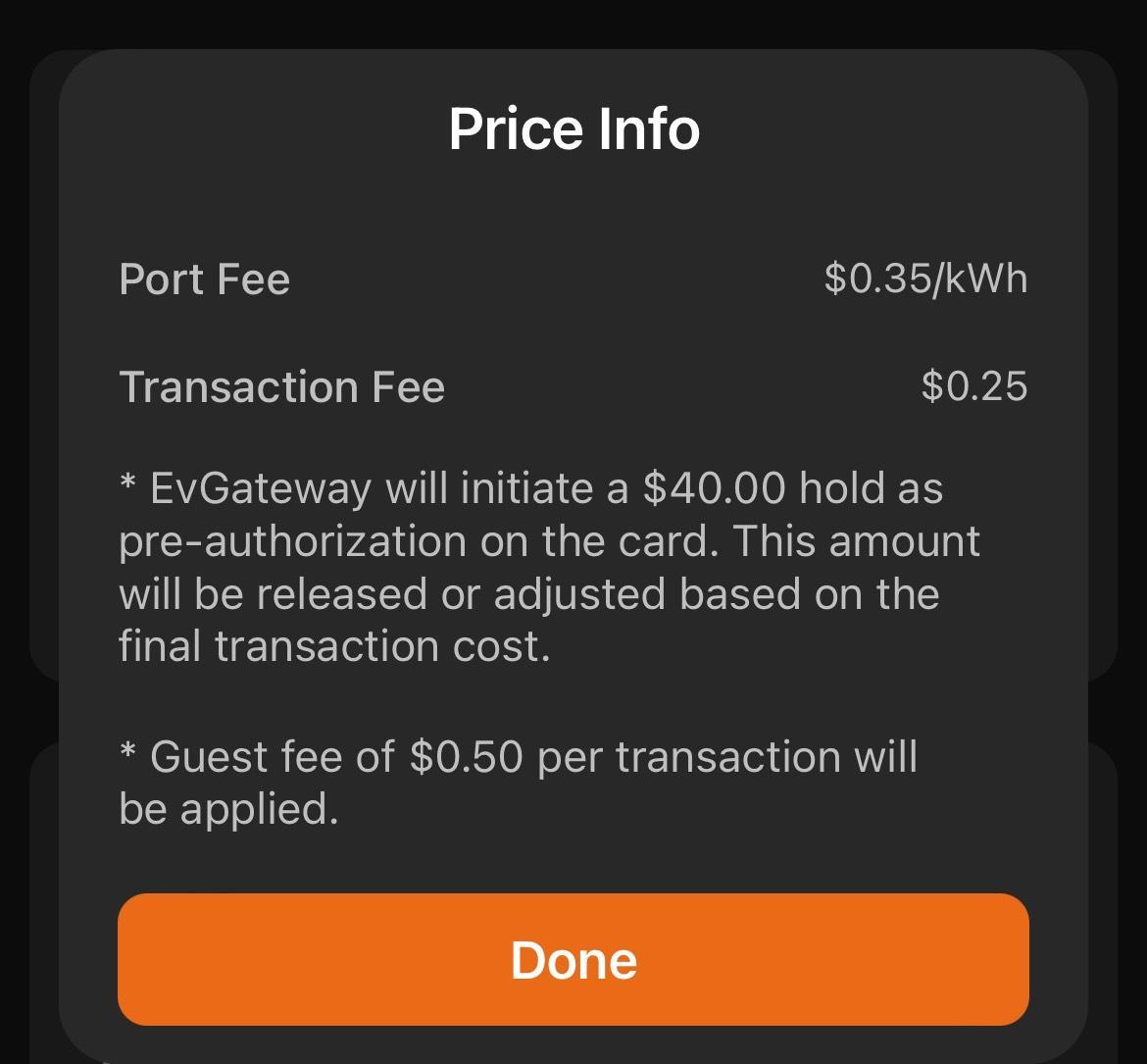The width and height of the screenshot is (1147, 1064).
Task: Click the asterisk before the Guest fee note
Action: click(127, 752)
